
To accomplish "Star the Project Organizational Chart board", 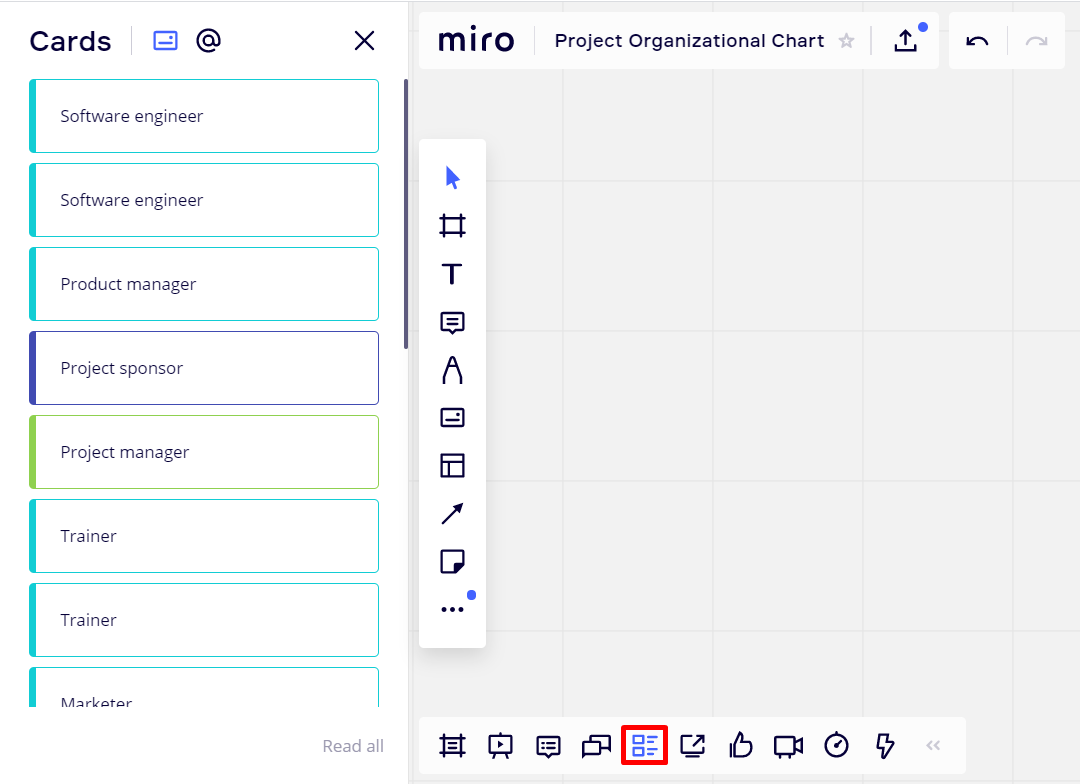I will coord(846,41).
